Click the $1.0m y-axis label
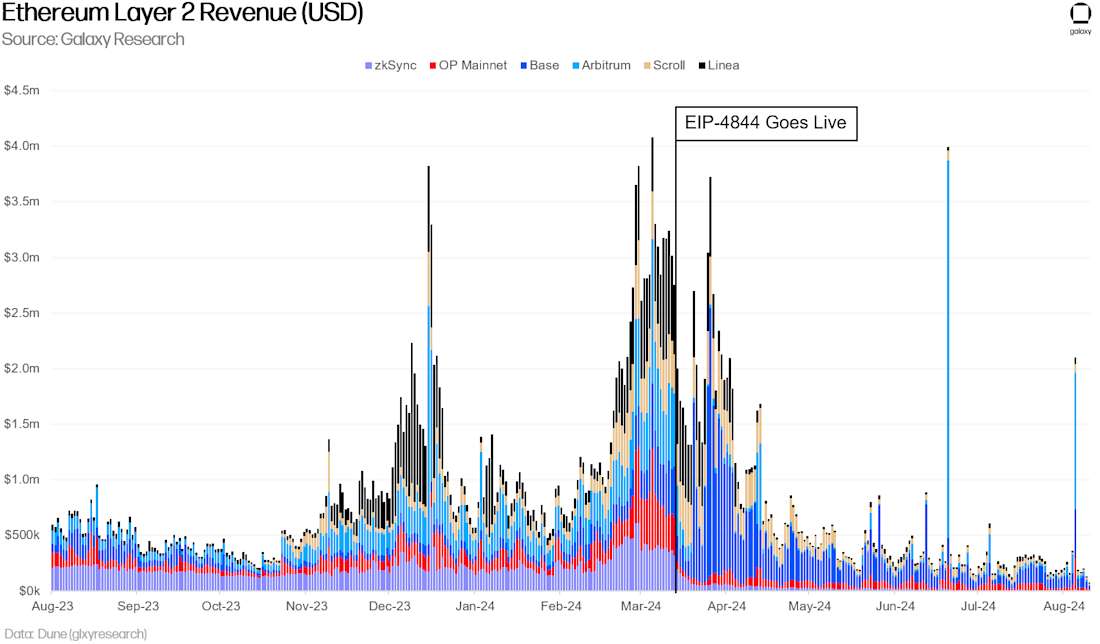1100x644 pixels. (x=22, y=479)
